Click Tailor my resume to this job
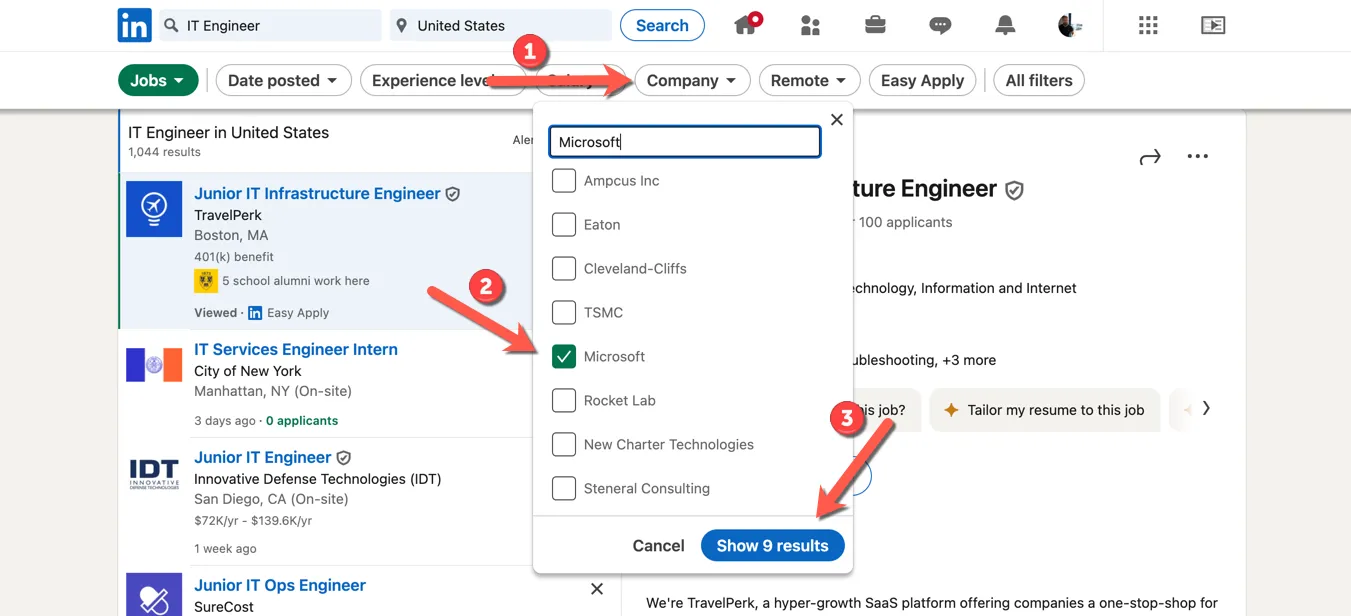The image size is (1351, 616). (1045, 410)
